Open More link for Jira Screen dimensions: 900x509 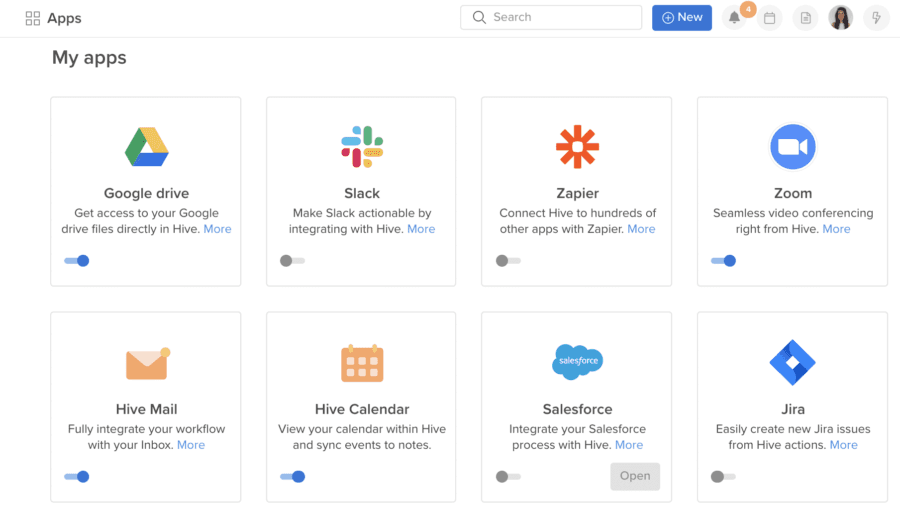click(x=844, y=445)
